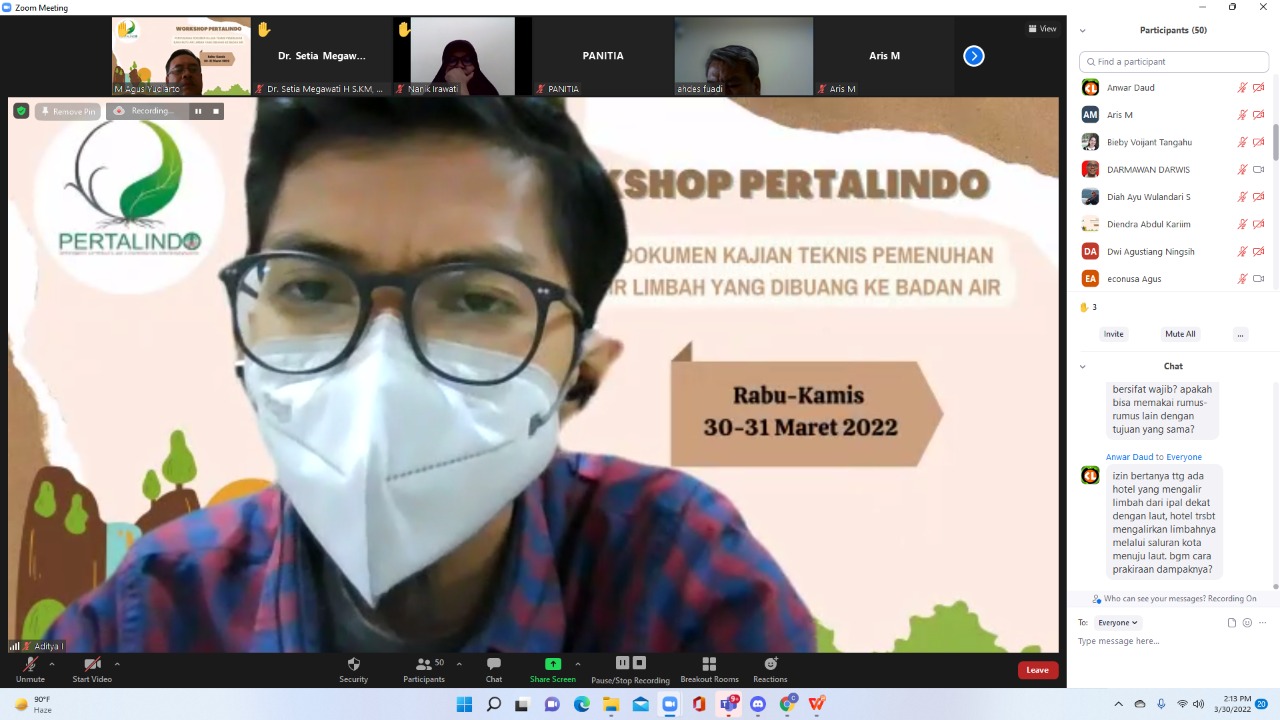Open the View layout menu
Screen dimensions: 1280x720
1042,28
